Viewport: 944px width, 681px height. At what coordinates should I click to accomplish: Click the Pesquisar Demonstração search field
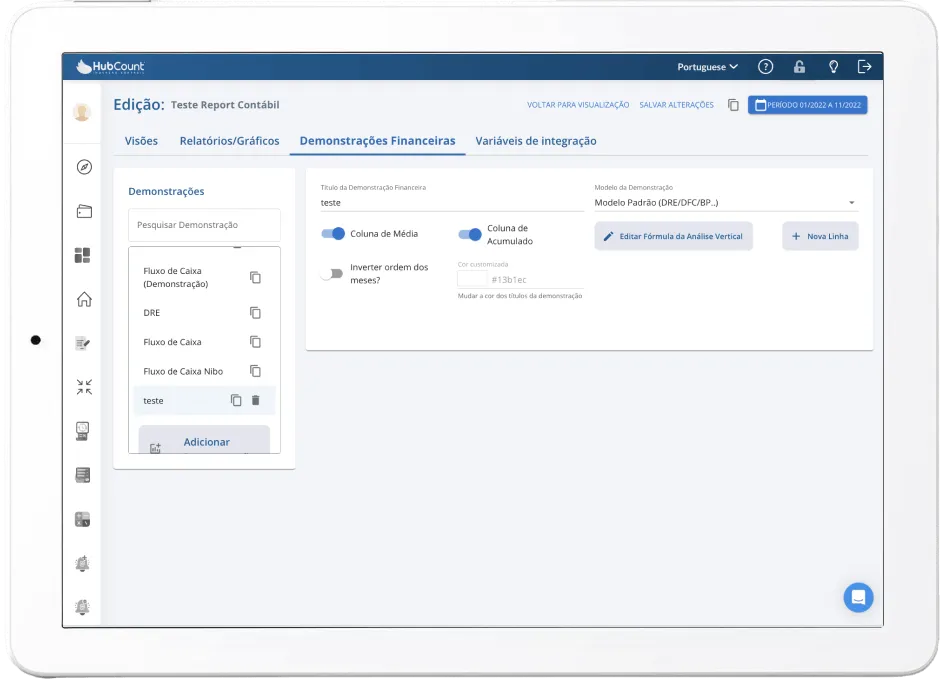tap(204, 225)
